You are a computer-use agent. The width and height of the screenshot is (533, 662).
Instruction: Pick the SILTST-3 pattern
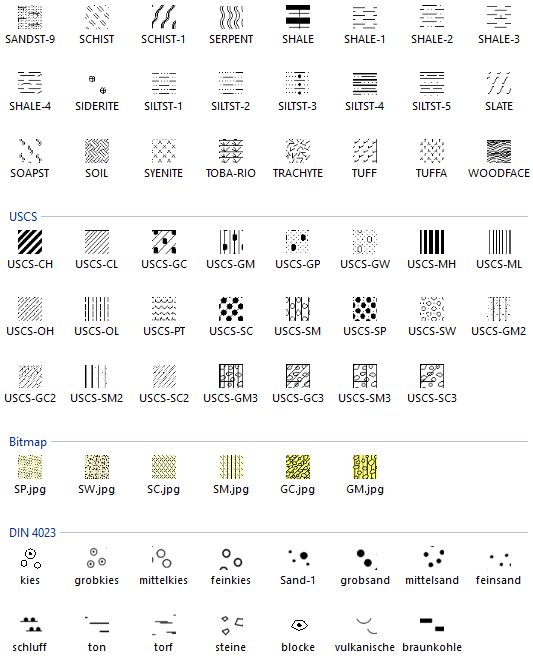[x=298, y=84]
